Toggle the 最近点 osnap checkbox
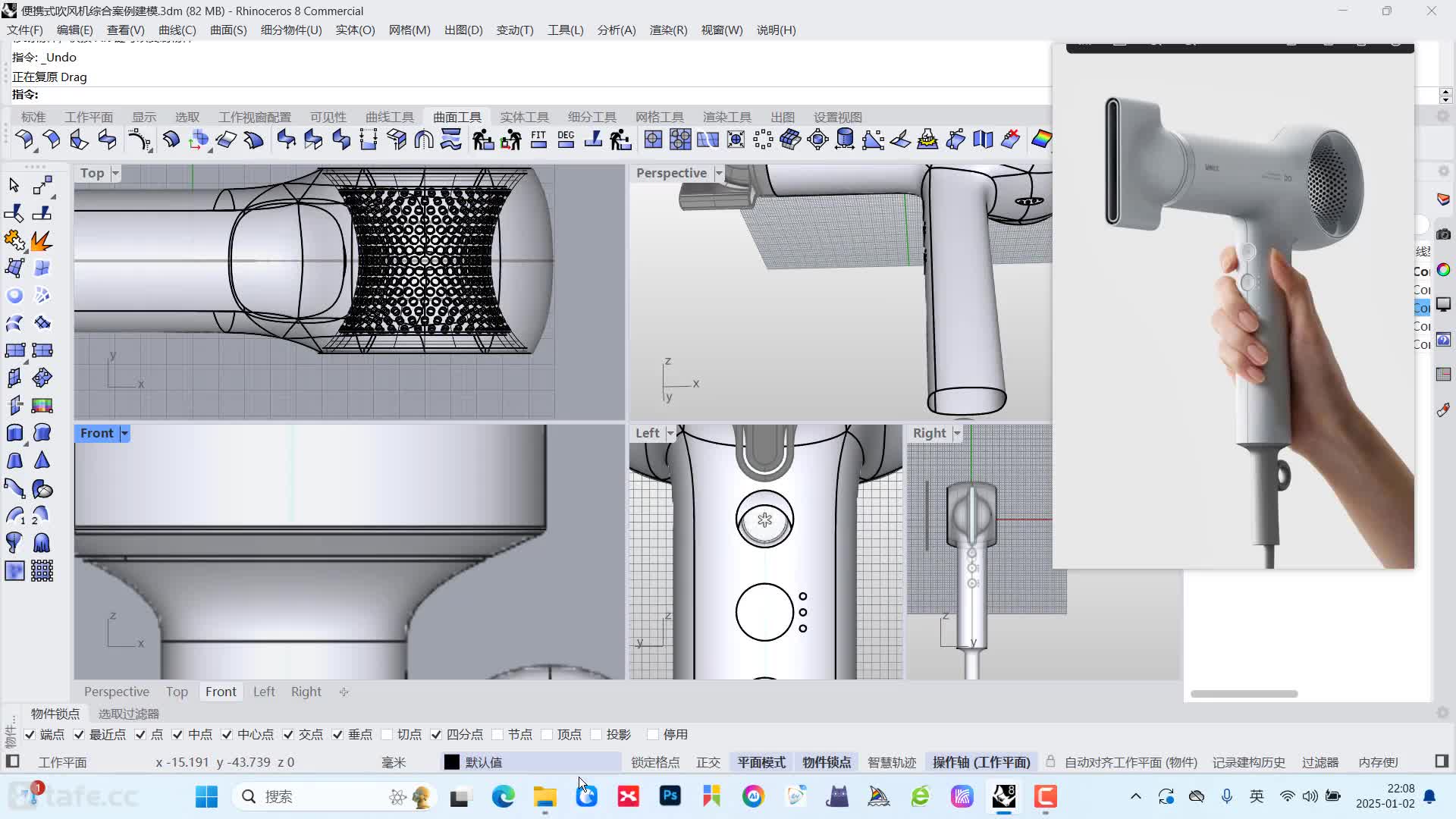The height and width of the screenshot is (819, 1456). (79, 734)
